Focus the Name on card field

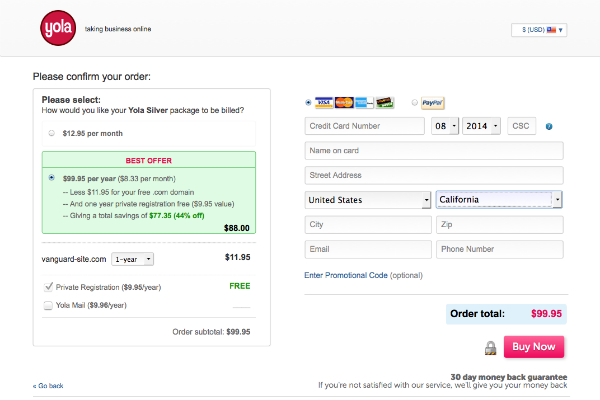(434, 150)
